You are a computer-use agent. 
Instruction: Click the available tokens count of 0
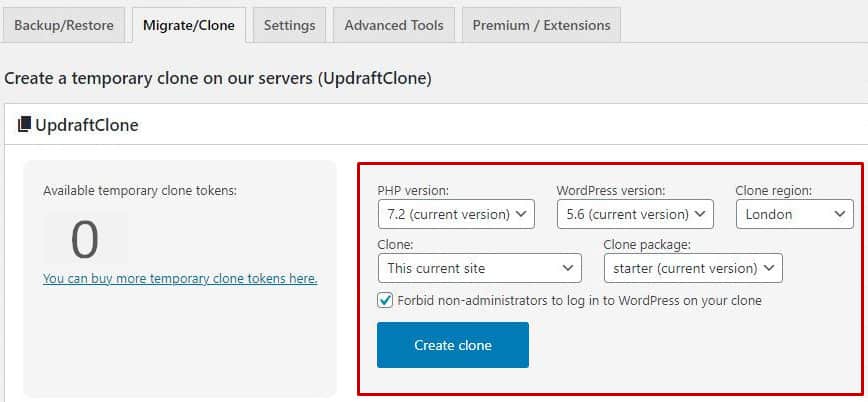(x=85, y=240)
